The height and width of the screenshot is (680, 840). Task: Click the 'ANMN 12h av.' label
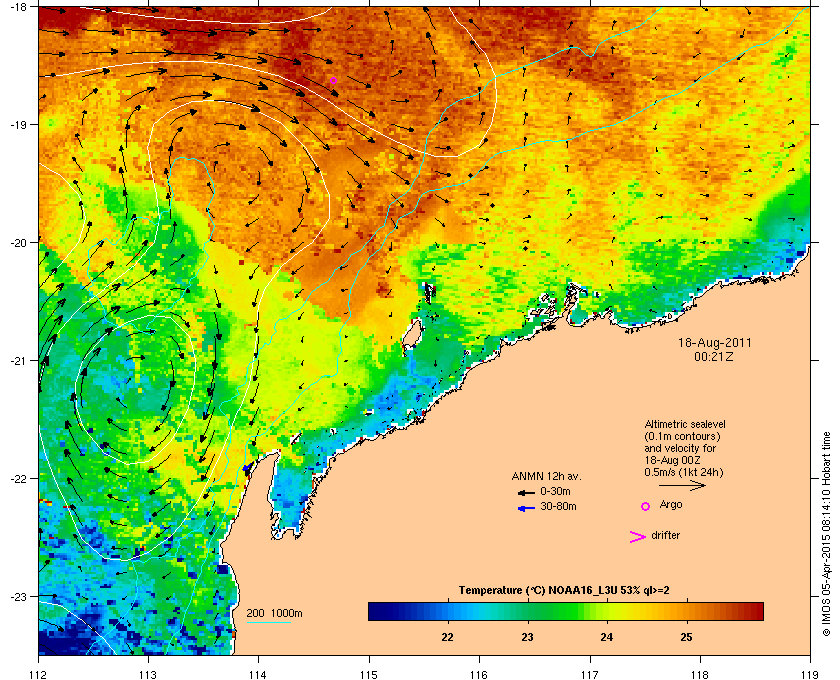[546, 476]
